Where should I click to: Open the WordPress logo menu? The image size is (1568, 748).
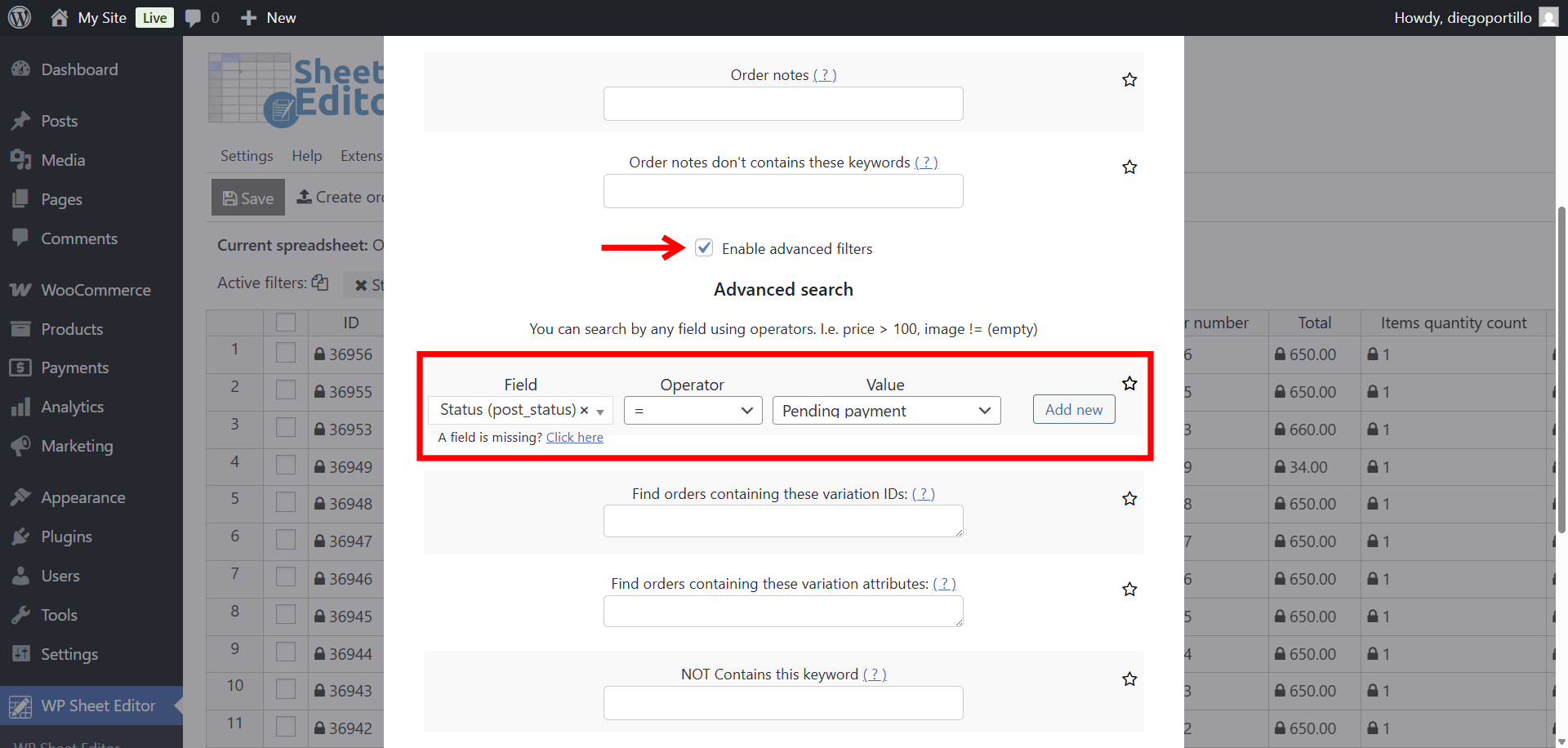point(20,17)
